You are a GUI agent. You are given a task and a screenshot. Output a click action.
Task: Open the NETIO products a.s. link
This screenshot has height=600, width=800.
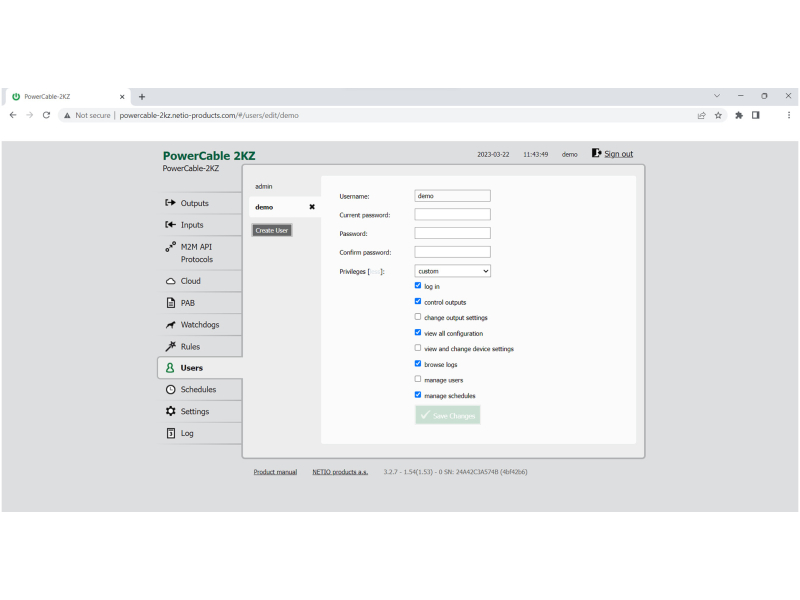(340, 472)
